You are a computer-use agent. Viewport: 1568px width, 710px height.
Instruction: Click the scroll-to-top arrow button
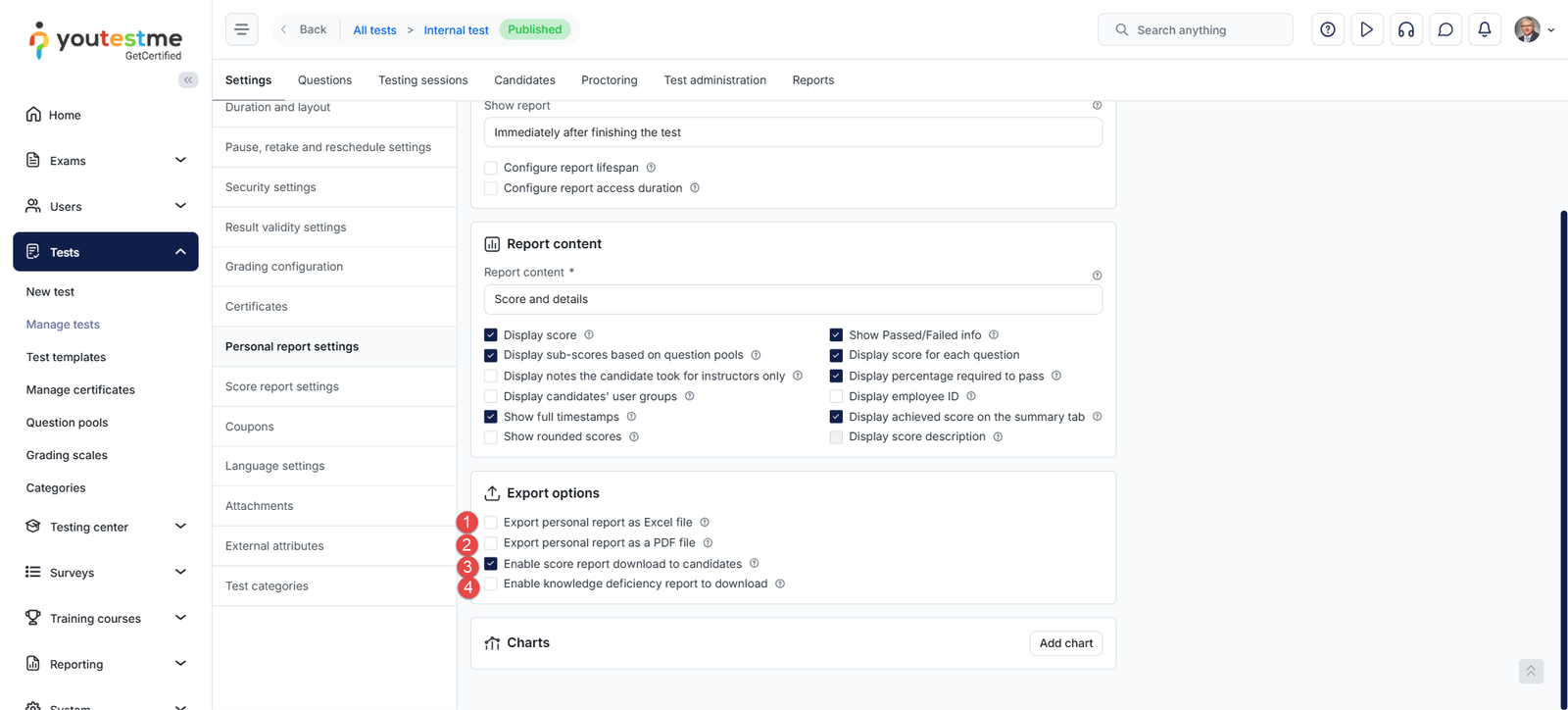(x=1531, y=671)
